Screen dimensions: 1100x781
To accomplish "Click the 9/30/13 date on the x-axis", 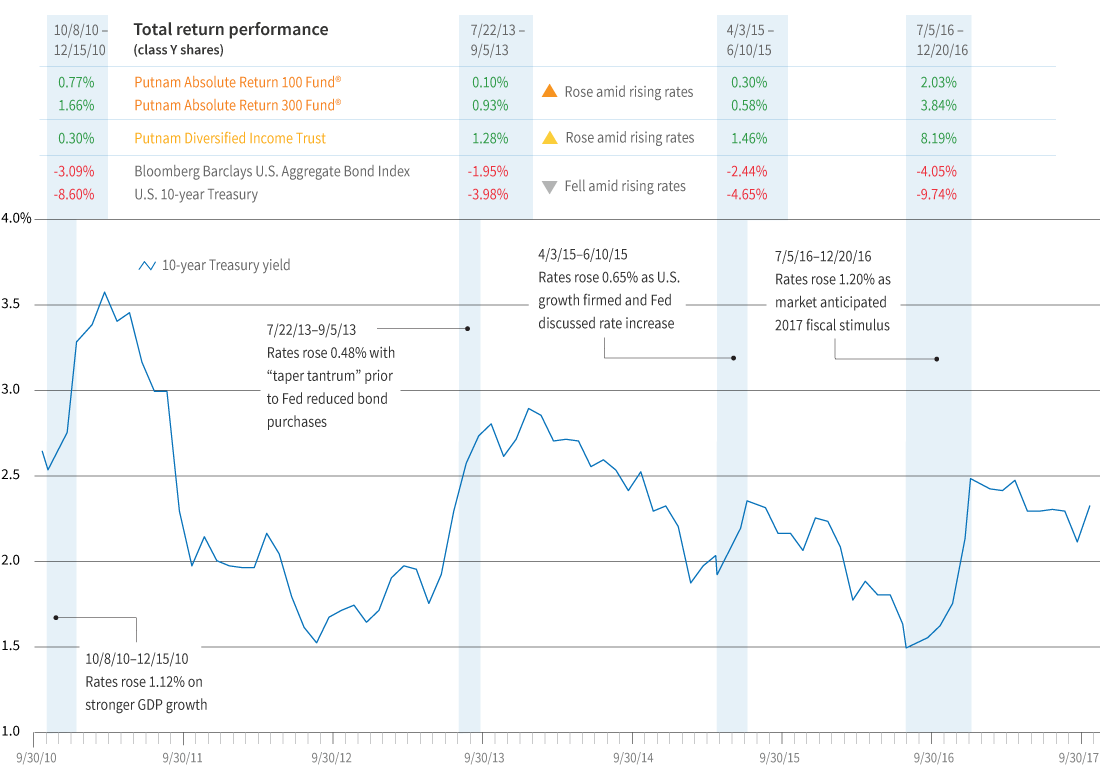I will (x=478, y=757).
